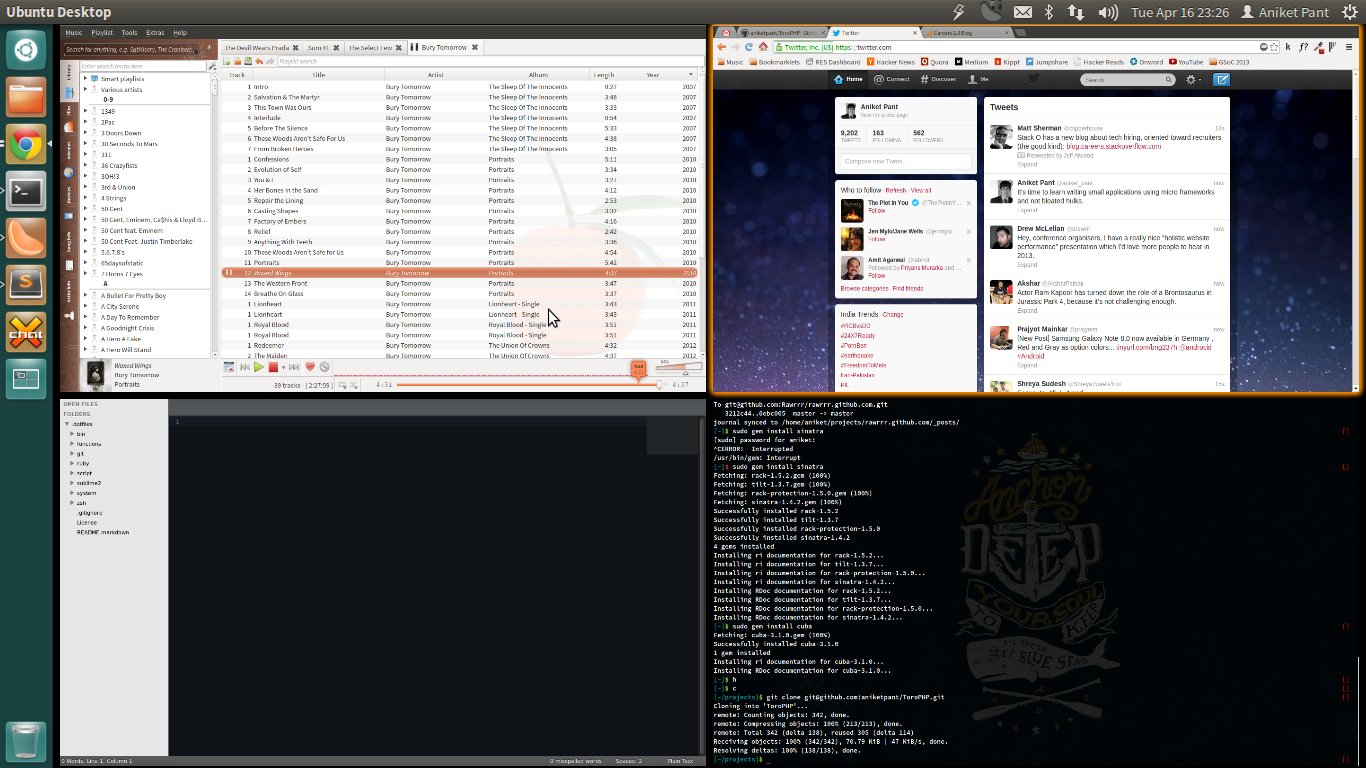Click Chrome's Home button
1366x768 pixels.
coord(763,47)
